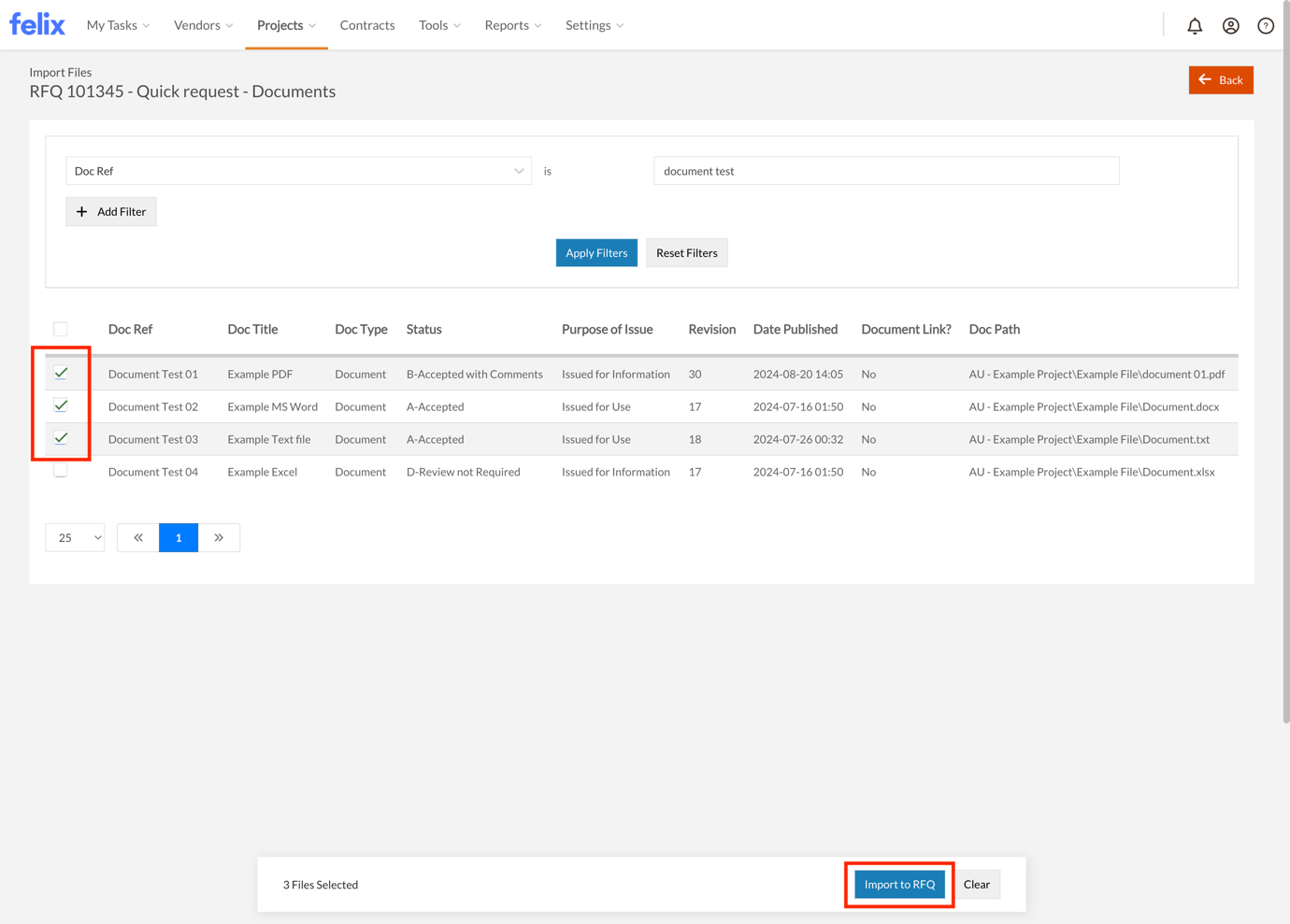1290x924 pixels.
Task: Click the Document Test 04 cell
Action: tap(153, 472)
